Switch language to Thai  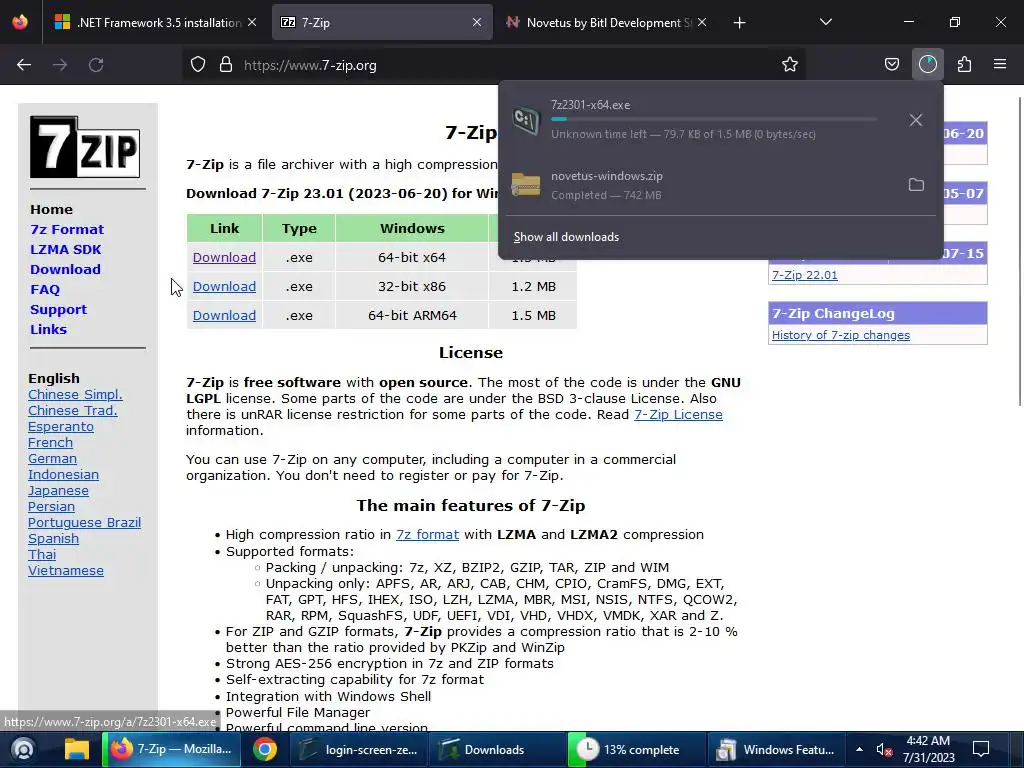click(x=42, y=554)
